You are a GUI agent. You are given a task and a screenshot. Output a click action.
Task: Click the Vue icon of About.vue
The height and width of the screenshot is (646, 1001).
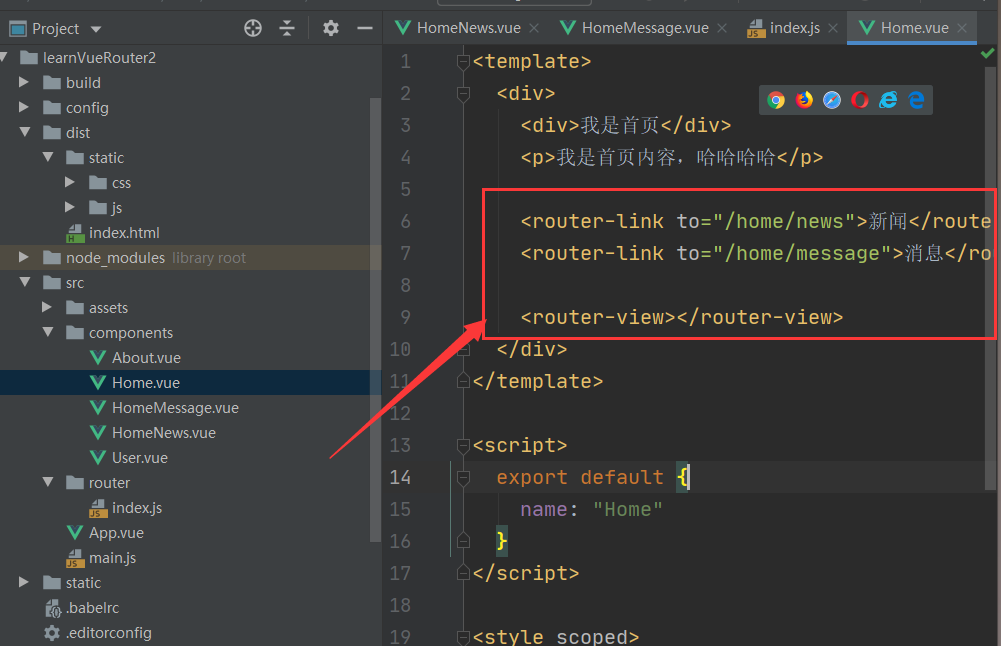[x=98, y=357]
